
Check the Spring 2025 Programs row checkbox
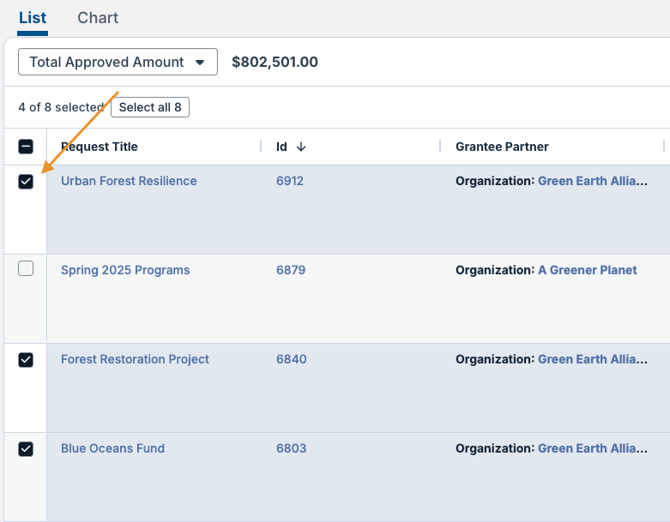point(26,269)
